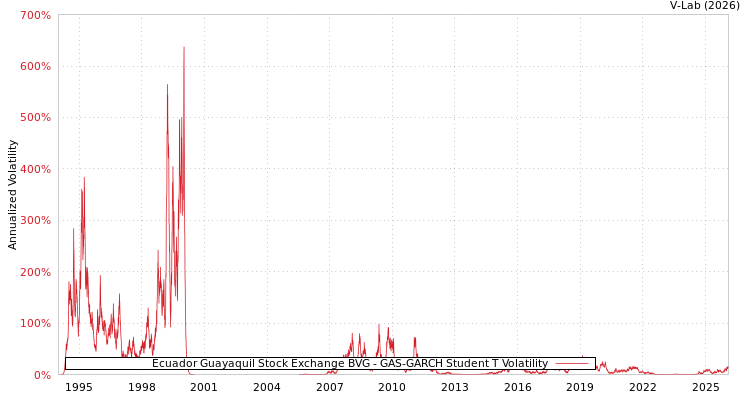Select the second-highest peak near 560%
This screenshot has height=400, width=750.
pos(167,86)
